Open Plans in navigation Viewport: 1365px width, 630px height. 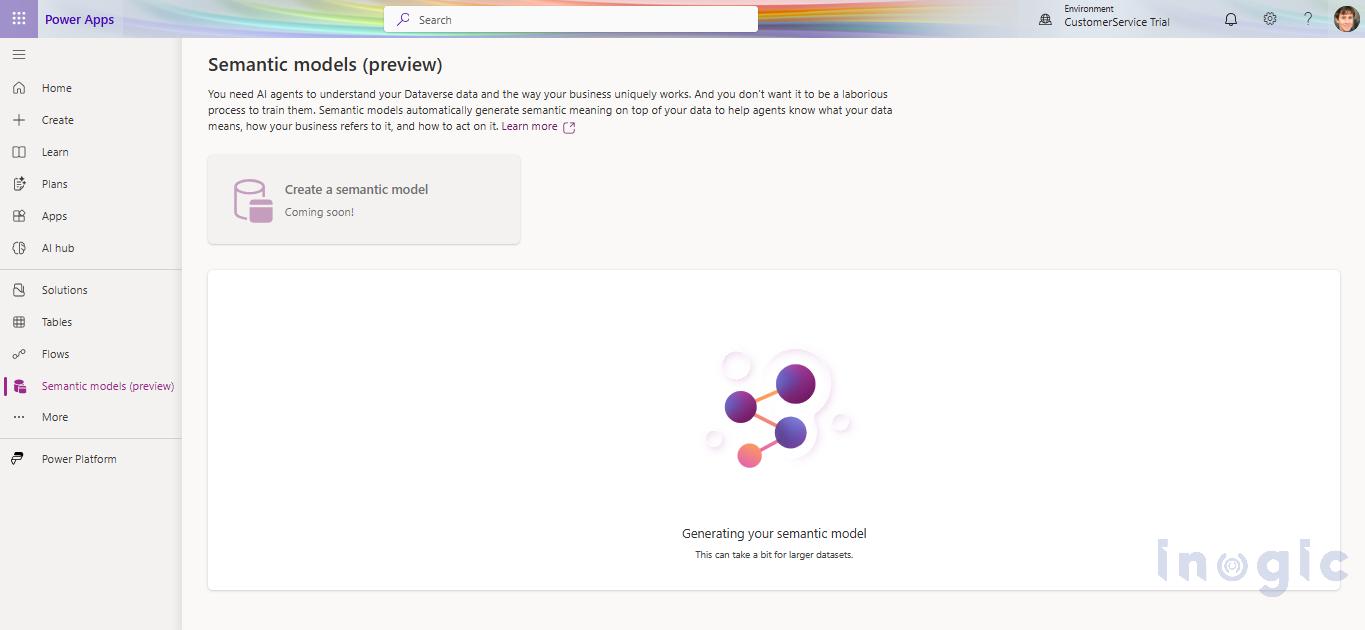click(90, 184)
